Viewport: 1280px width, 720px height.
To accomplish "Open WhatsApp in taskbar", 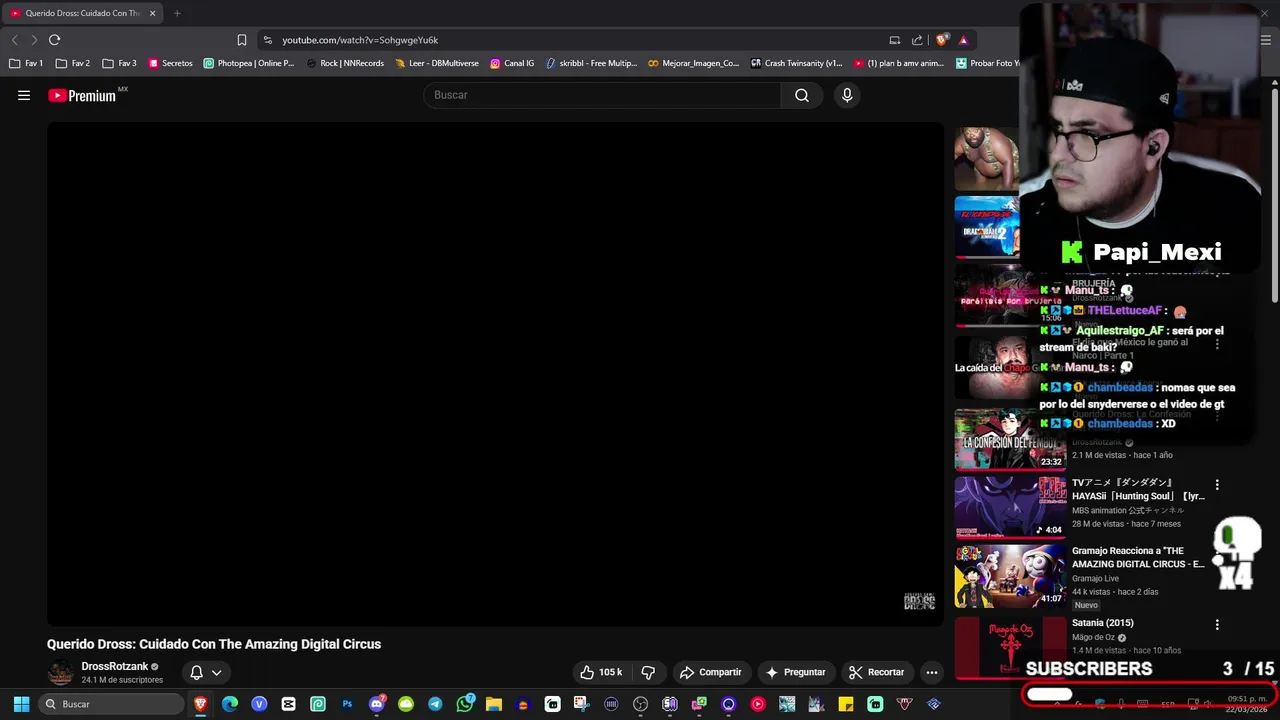I will [465, 704].
